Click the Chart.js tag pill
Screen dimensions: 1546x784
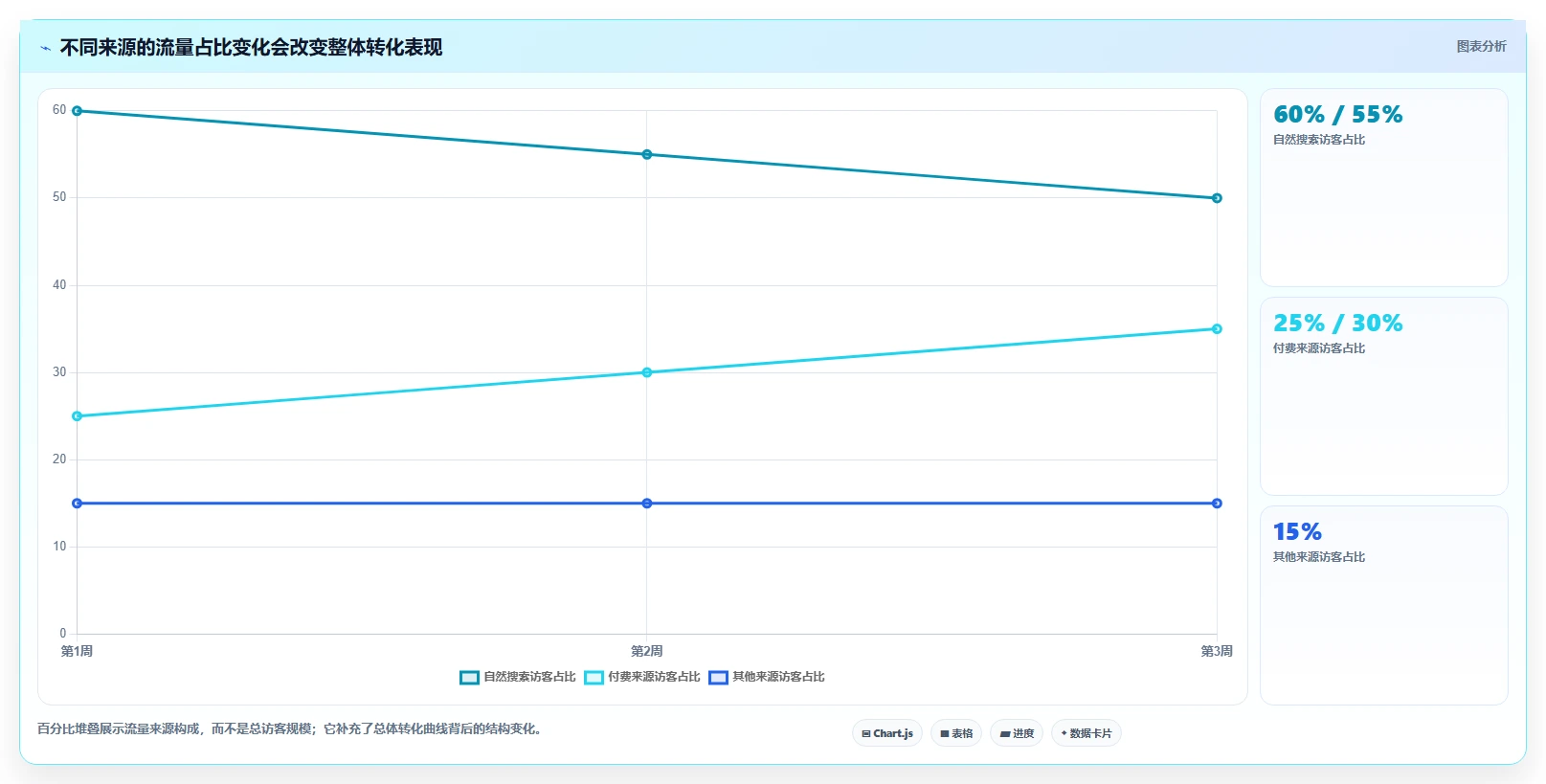pyautogui.click(x=887, y=733)
